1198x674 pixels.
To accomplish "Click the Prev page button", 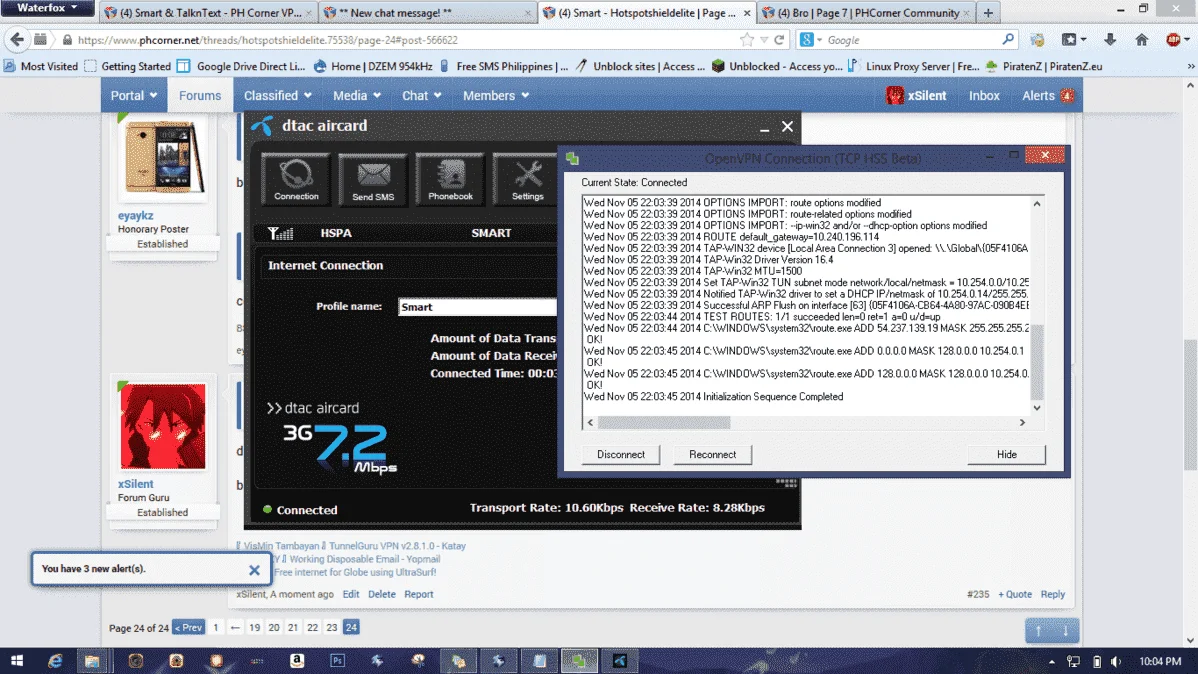I will [189, 628].
